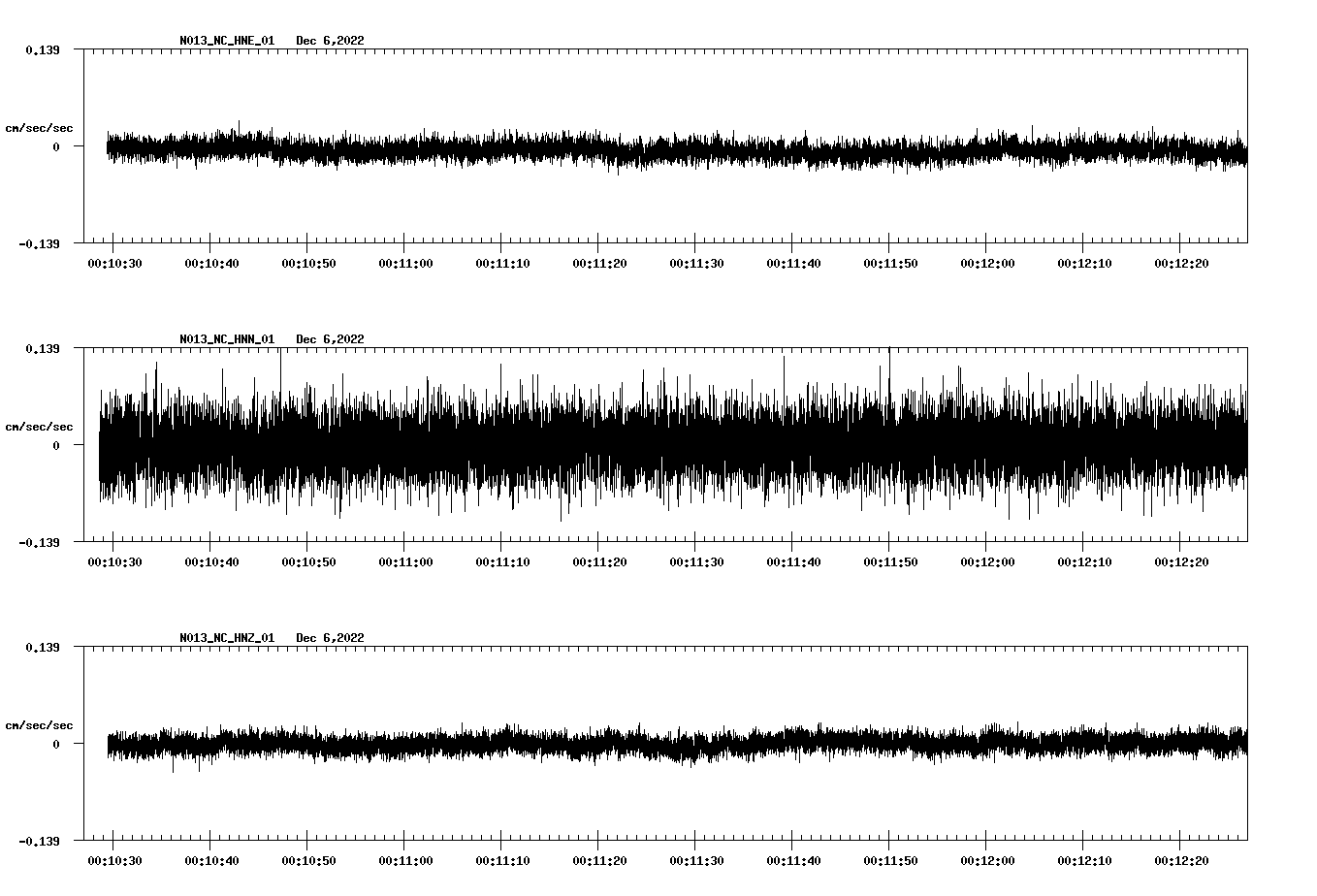The image size is (1317, 896).
Task: Click the 00:10:40 time label under HNZ plot
Action: [x=211, y=860]
